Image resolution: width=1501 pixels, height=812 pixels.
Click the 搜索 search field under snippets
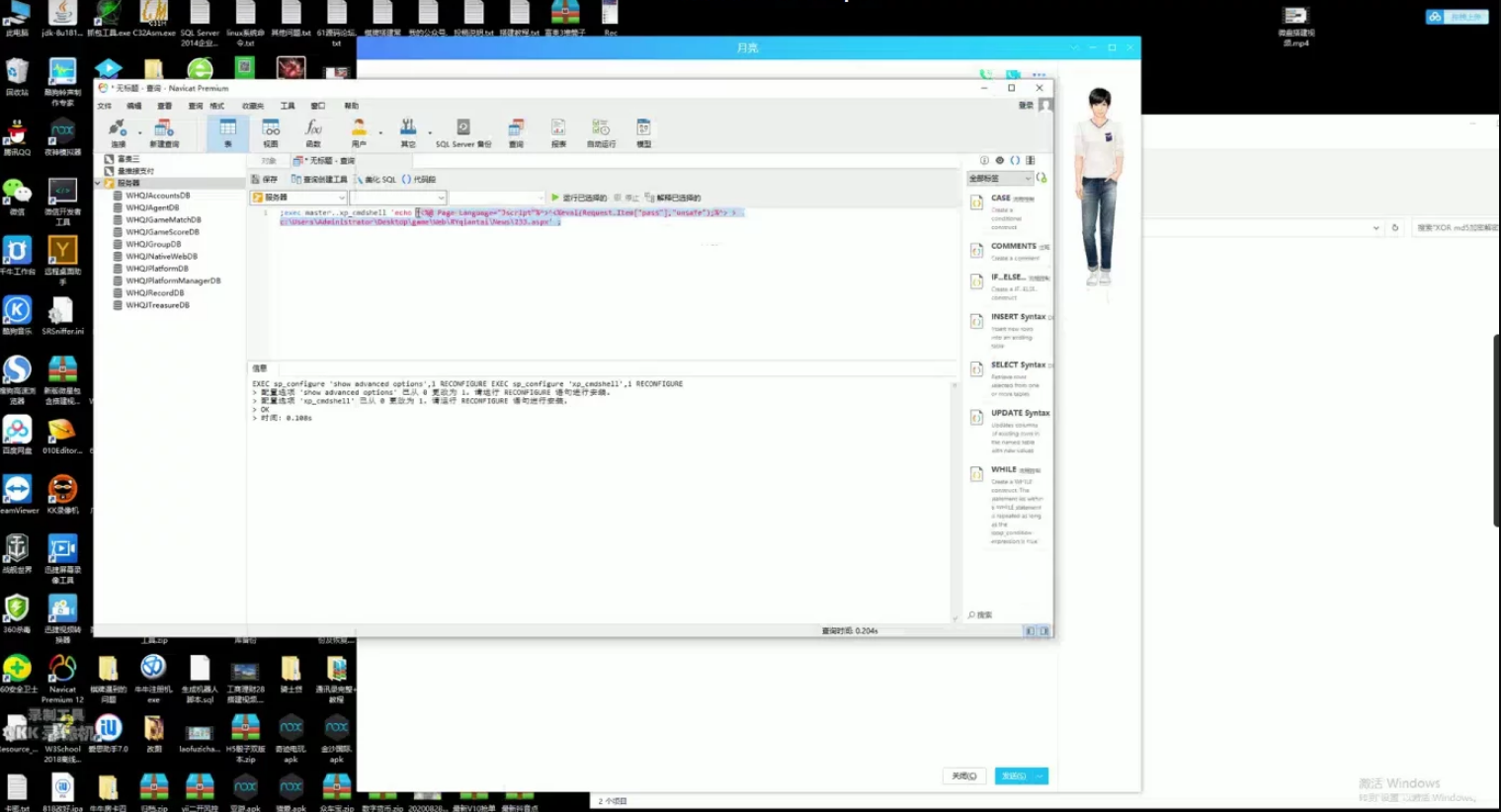tap(1008, 614)
